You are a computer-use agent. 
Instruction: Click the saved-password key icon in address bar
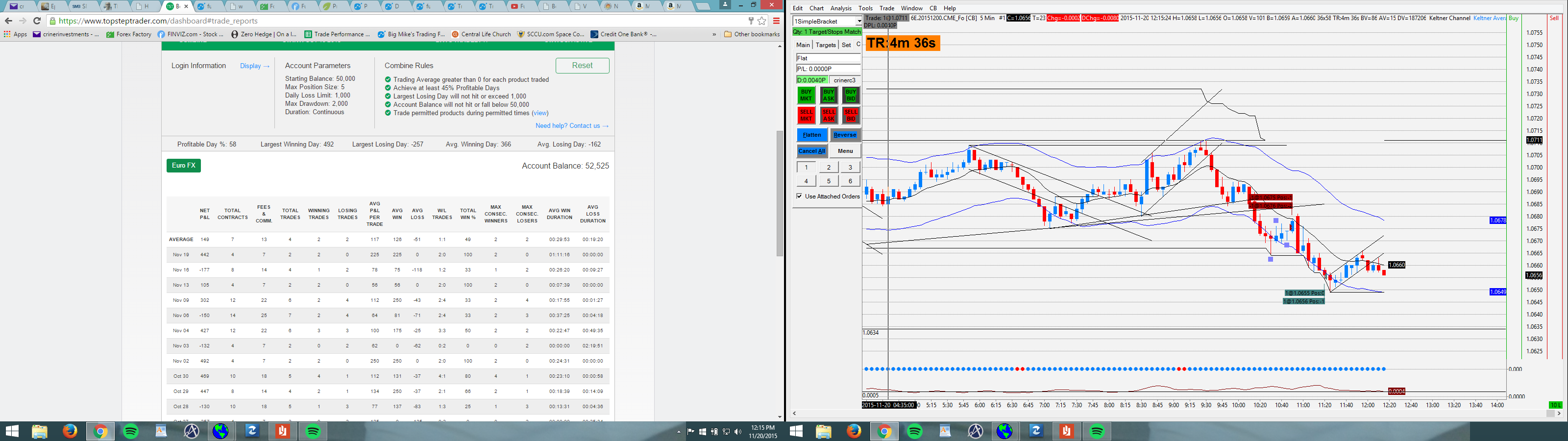click(x=751, y=21)
